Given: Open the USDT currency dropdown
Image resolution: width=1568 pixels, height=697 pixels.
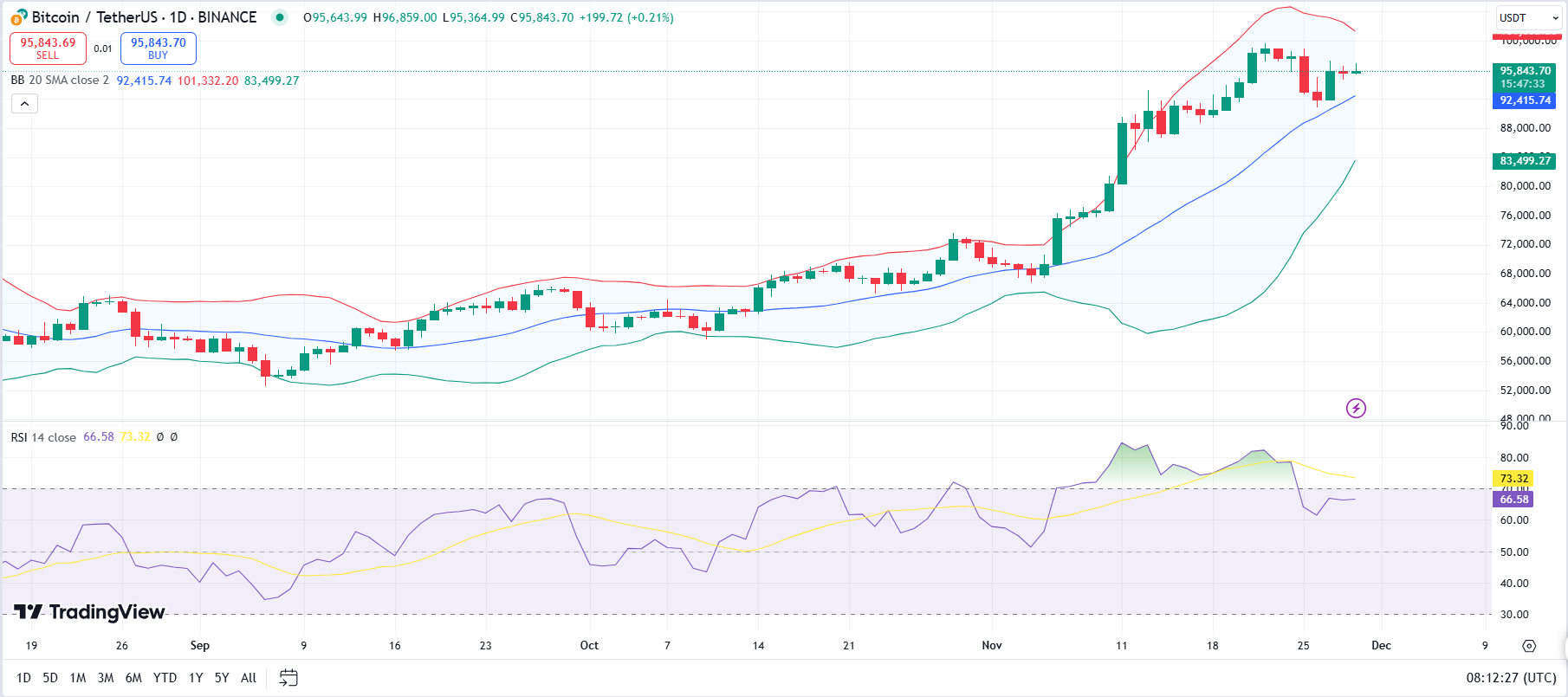Looking at the screenshot, I should tap(1528, 18).
